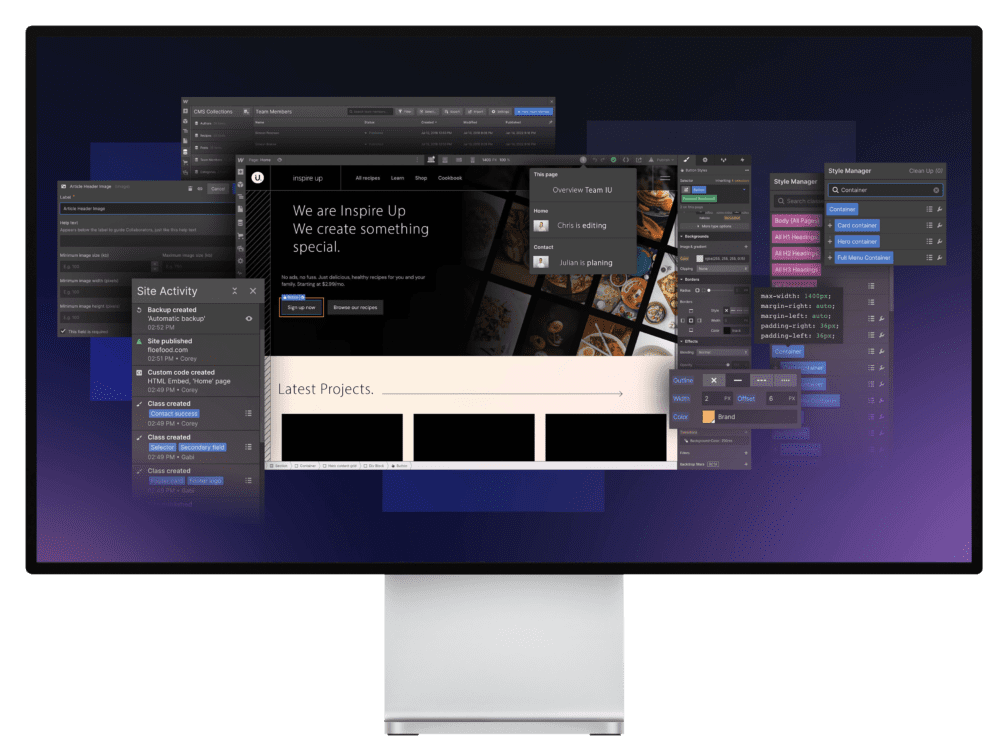Close the Site Activity panel
1000x753 pixels.
pos(253,291)
